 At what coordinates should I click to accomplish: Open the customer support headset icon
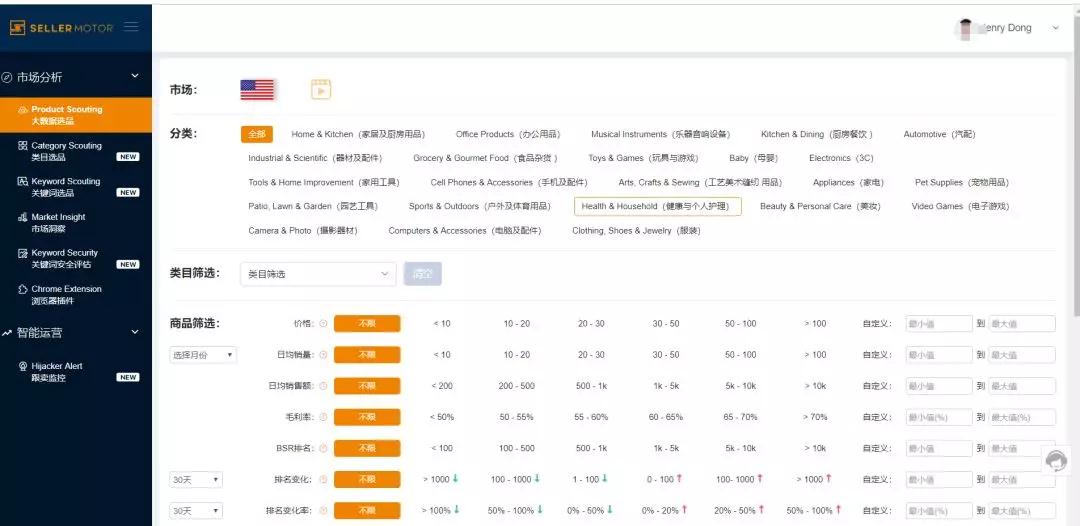pyautogui.click(x=1055, y=460)
